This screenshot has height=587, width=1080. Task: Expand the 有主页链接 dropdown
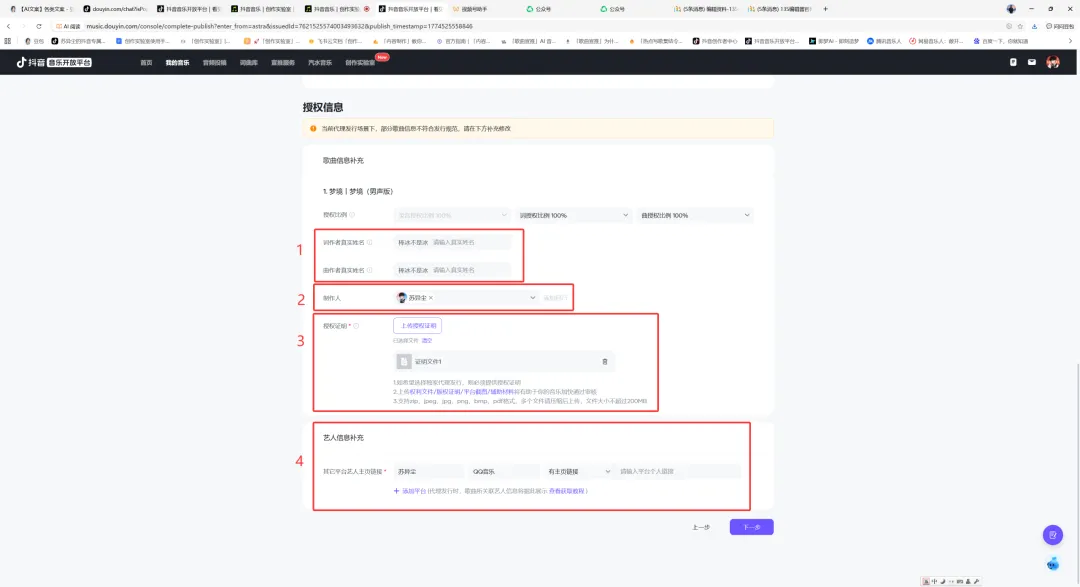pos(579,471)
